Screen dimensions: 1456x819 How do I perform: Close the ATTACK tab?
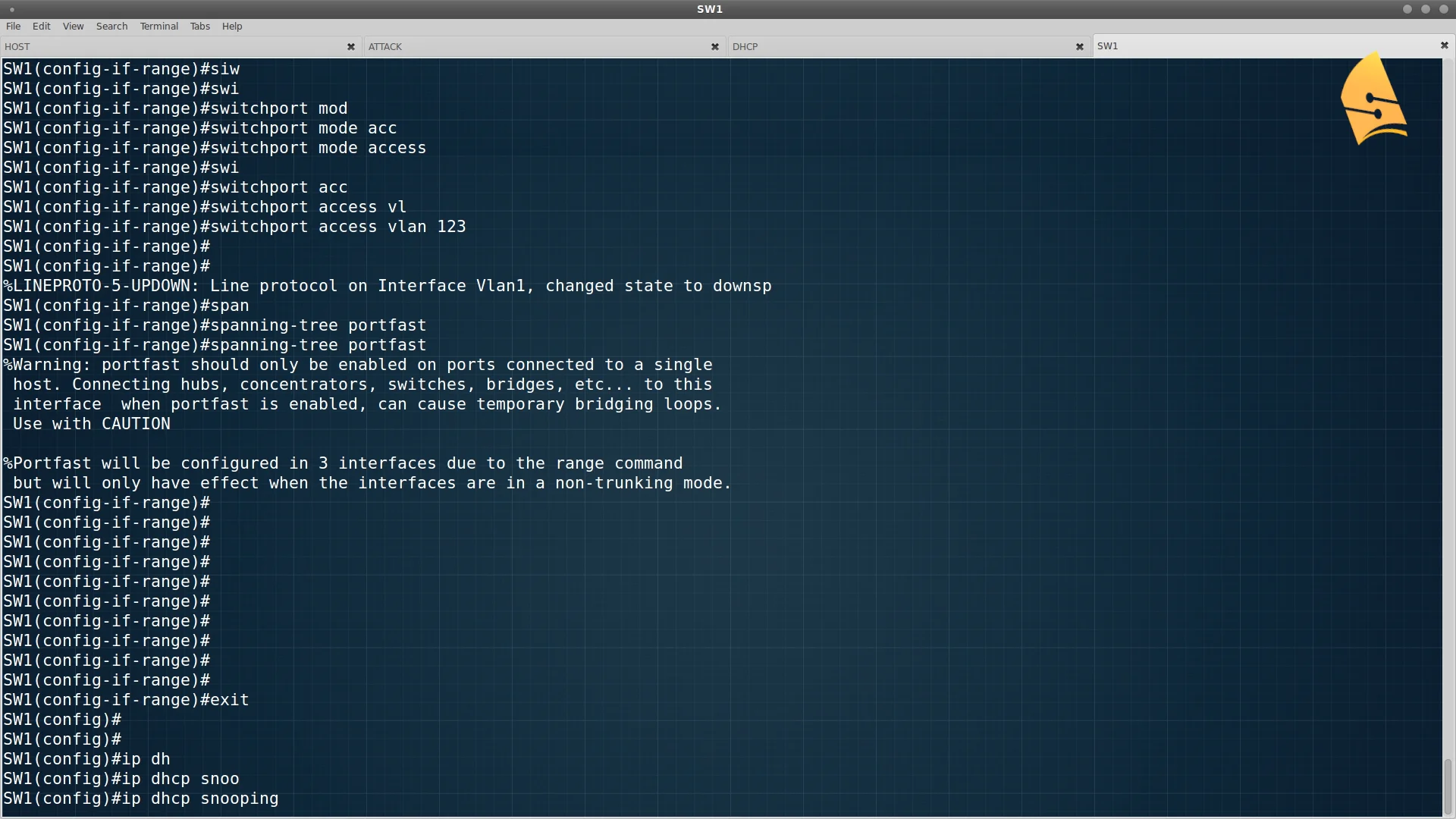pos(714,46)
